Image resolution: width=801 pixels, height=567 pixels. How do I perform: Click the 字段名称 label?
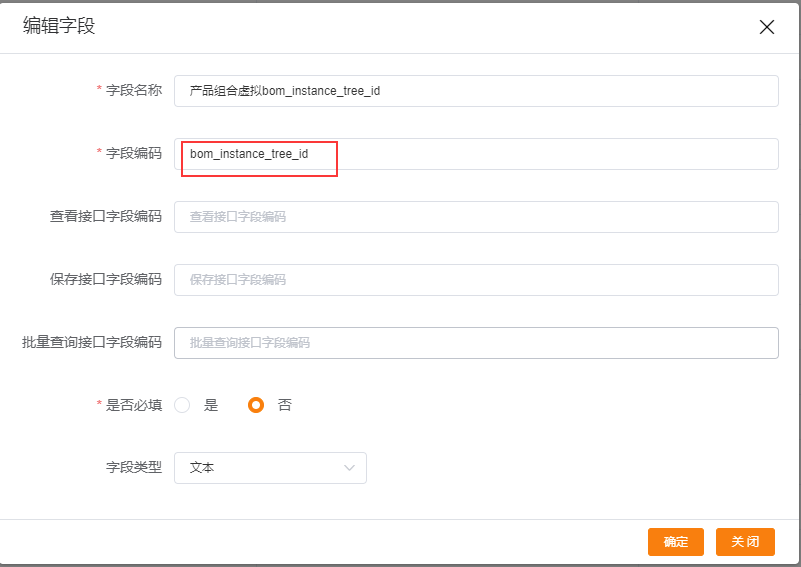134,90
